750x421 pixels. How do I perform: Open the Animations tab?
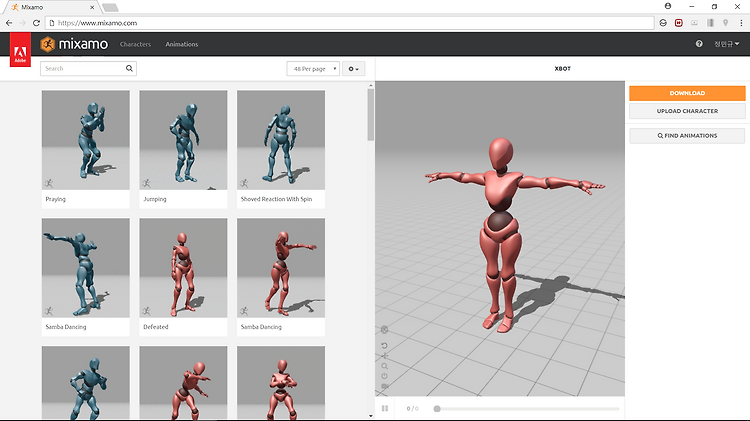point(182,44)
